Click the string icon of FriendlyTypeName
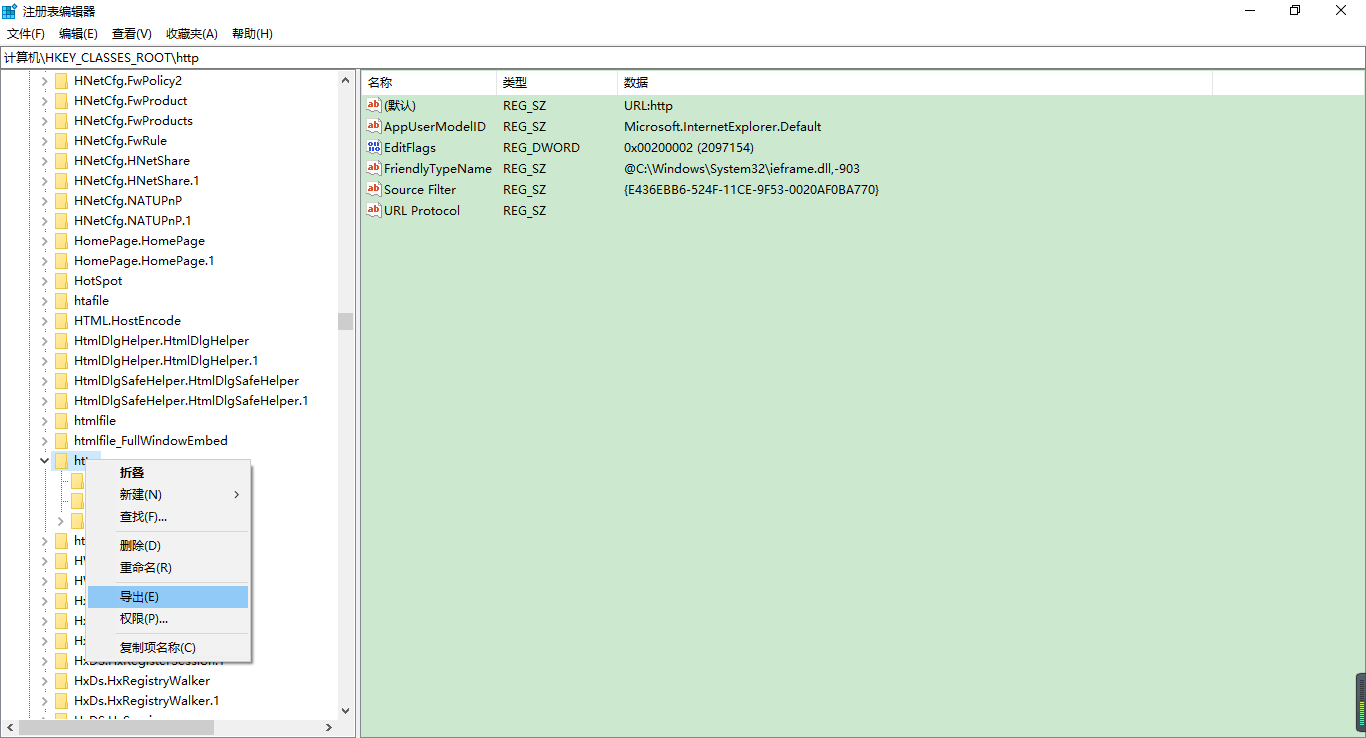Image resolution: width=1366 pixels, height=738 pixels. click(x=375, y=168)
